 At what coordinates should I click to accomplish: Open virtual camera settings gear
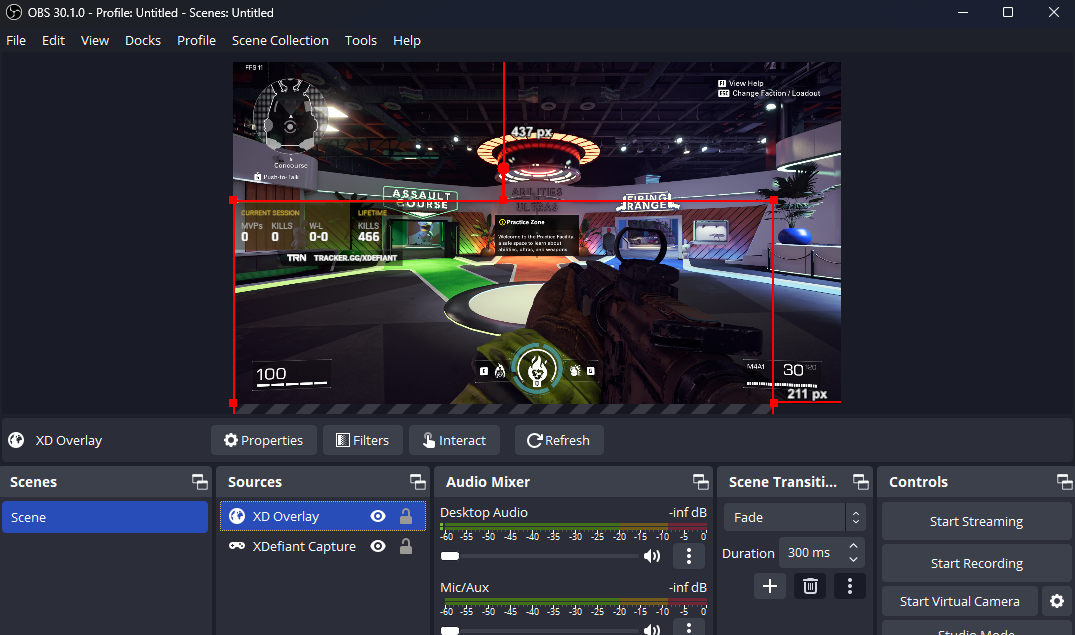point(1056,601)
